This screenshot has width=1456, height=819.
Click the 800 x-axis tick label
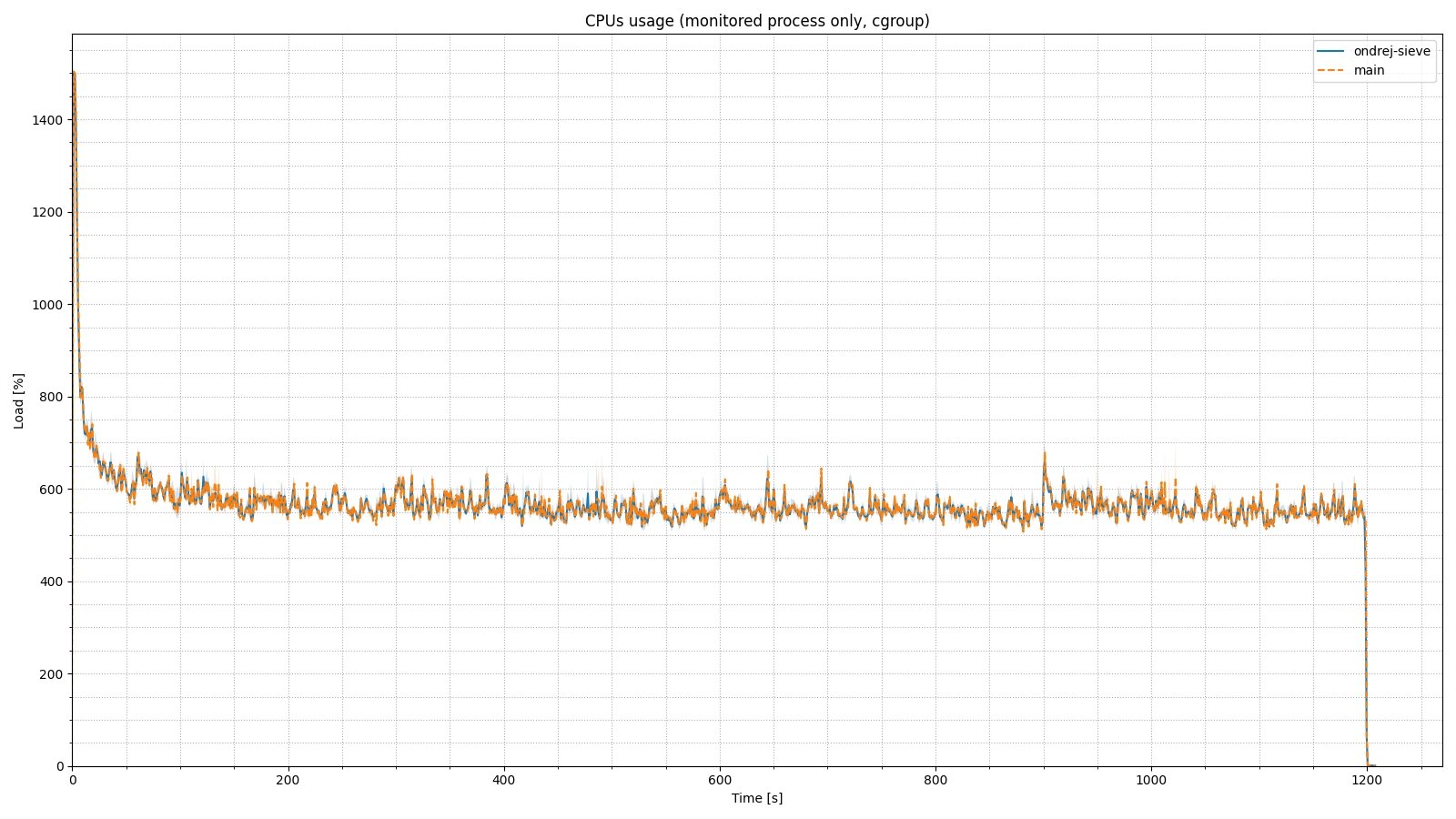pos(935,780)
